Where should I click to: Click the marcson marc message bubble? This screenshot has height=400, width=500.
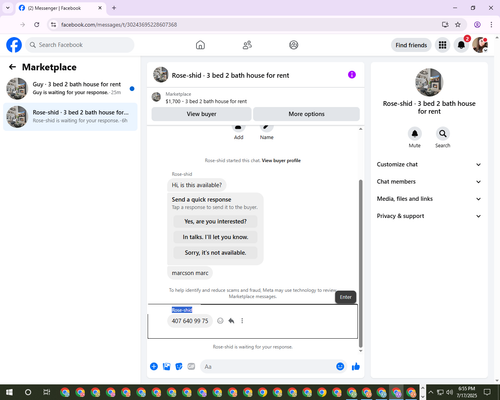pyautogui.click(x=190, y=273)
